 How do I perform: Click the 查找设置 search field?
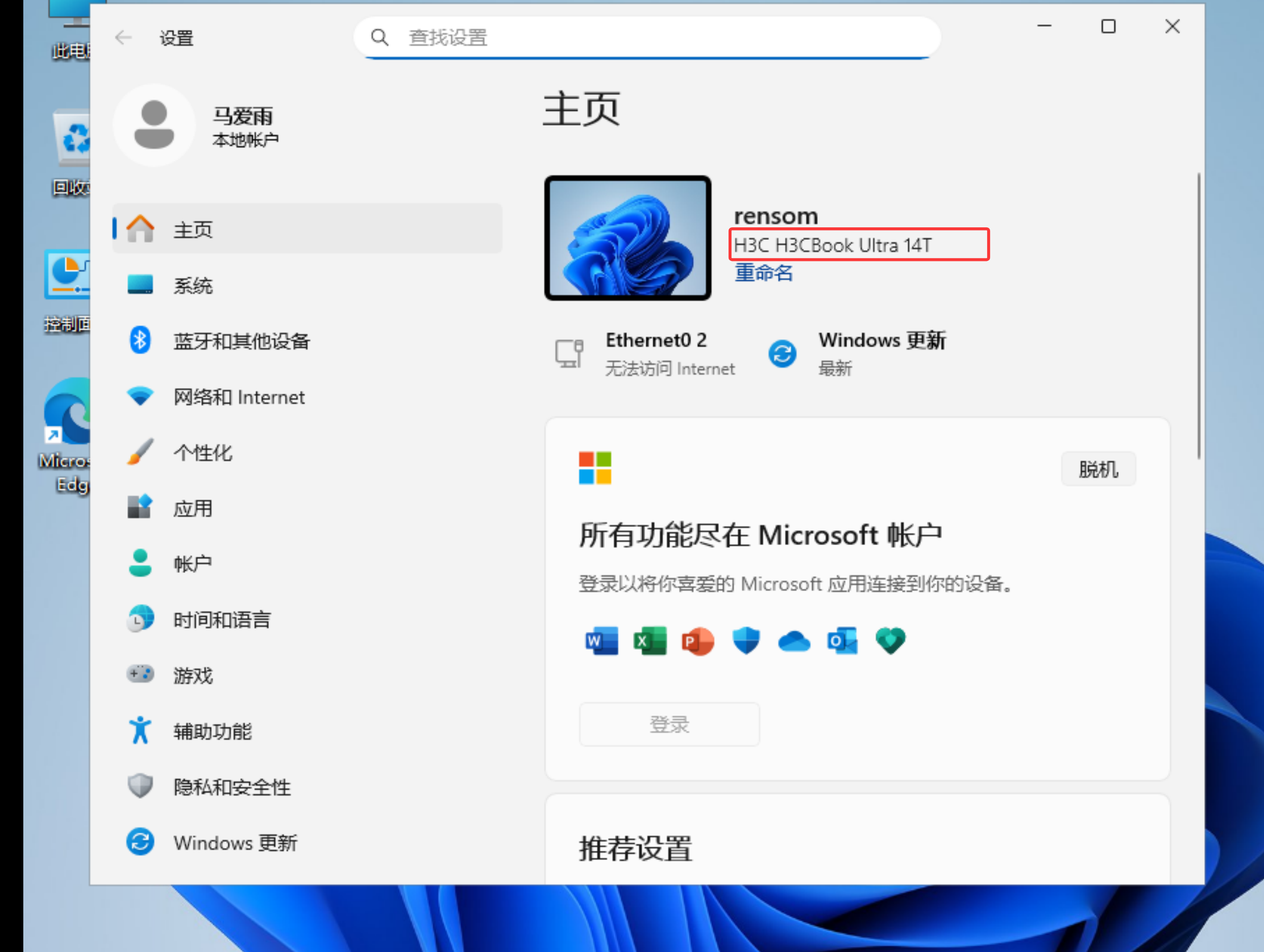pyautogui.click(x=646, y=38)
